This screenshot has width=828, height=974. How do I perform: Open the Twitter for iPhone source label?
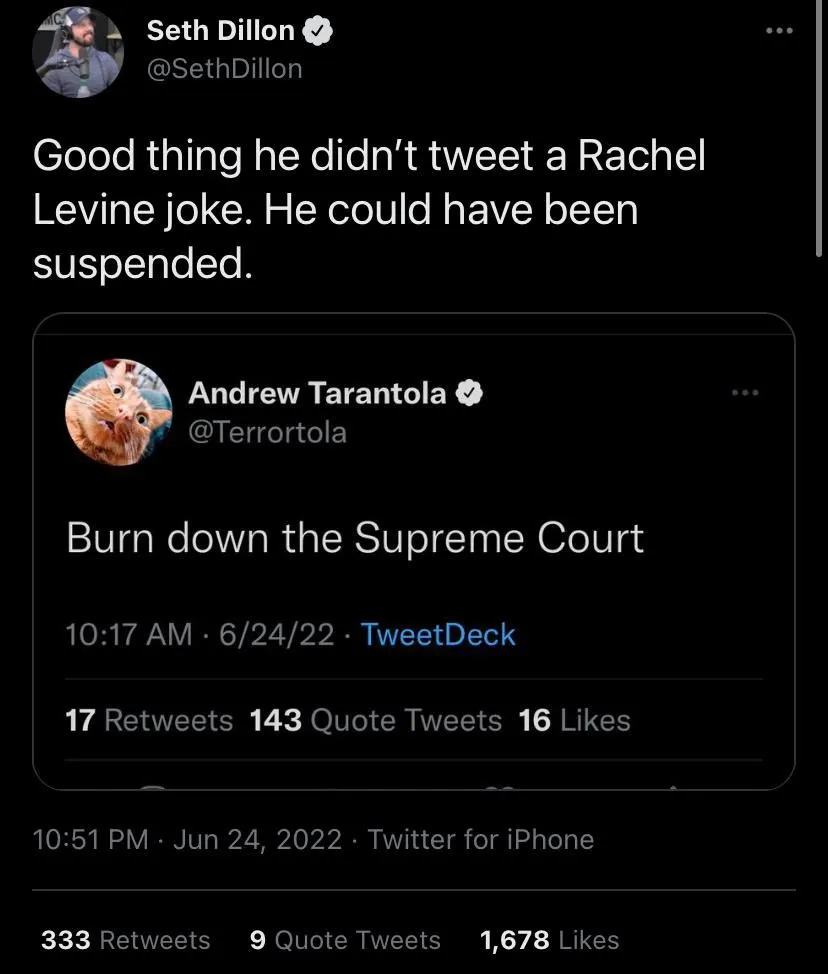pos(480,839)
